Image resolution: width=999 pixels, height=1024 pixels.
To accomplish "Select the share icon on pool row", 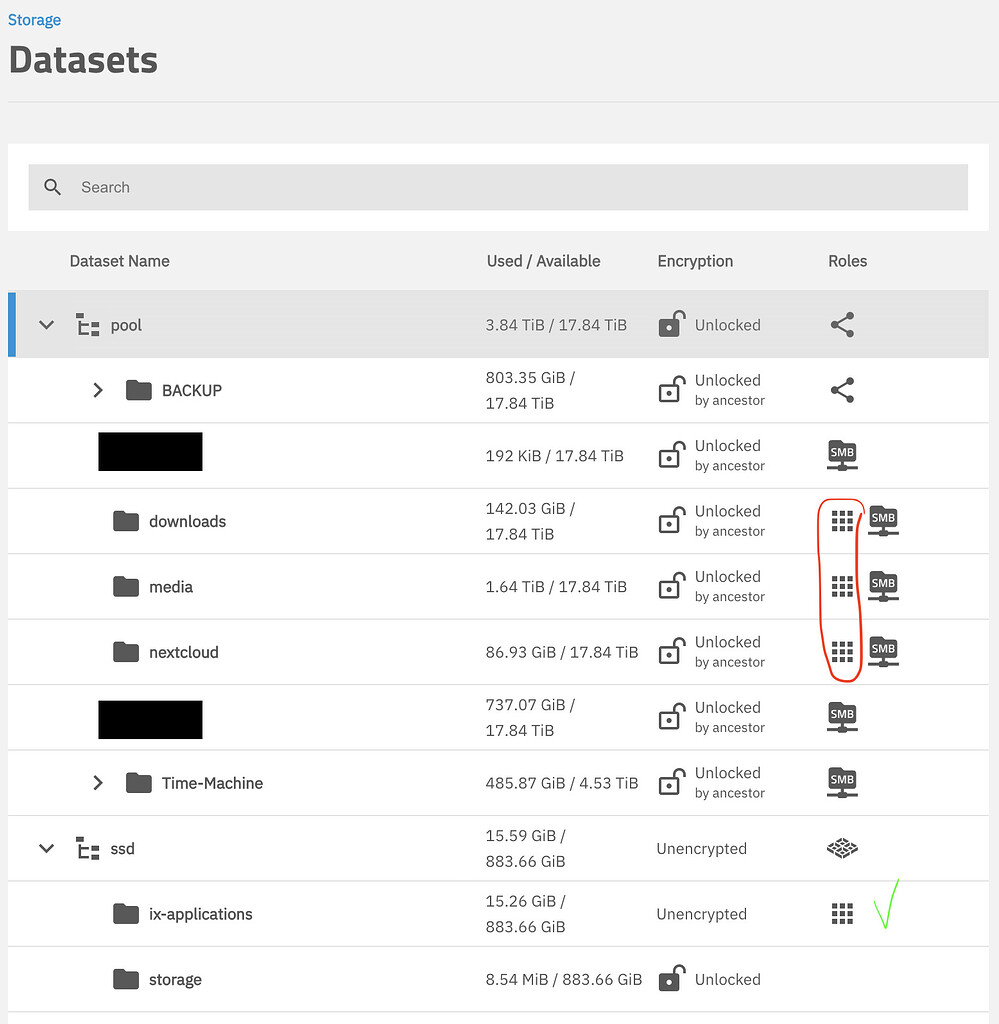I will [841, 324].
